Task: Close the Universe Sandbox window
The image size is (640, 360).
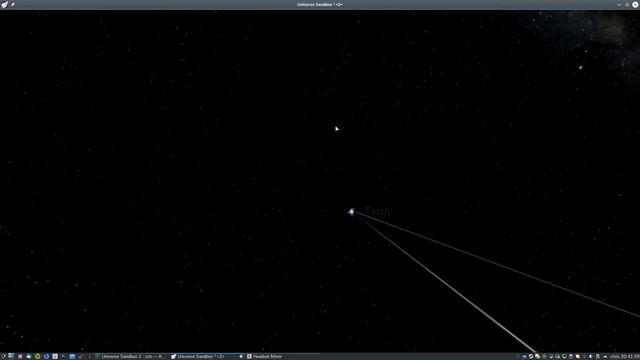Action: pyautogui.click(x=635, y=4)
